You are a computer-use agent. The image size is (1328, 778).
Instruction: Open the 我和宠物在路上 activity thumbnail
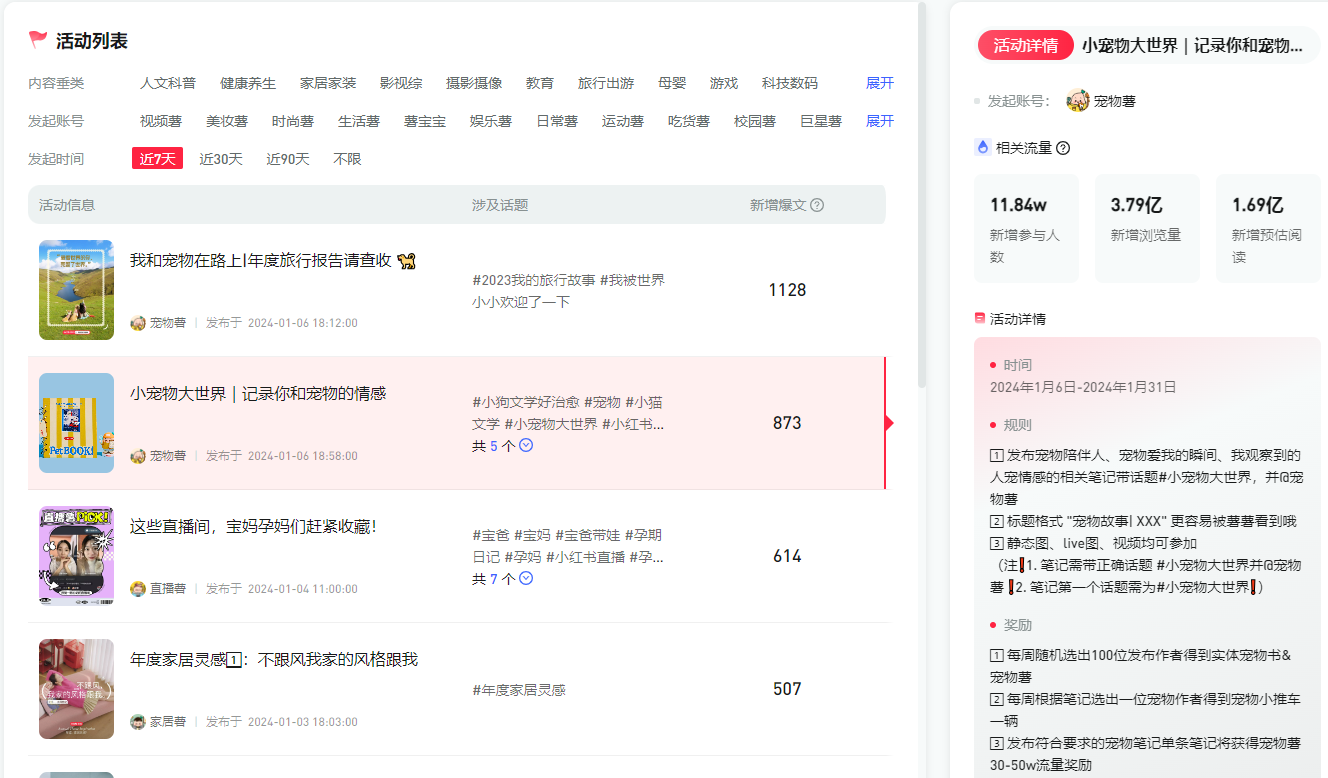[x=76, y=290]
